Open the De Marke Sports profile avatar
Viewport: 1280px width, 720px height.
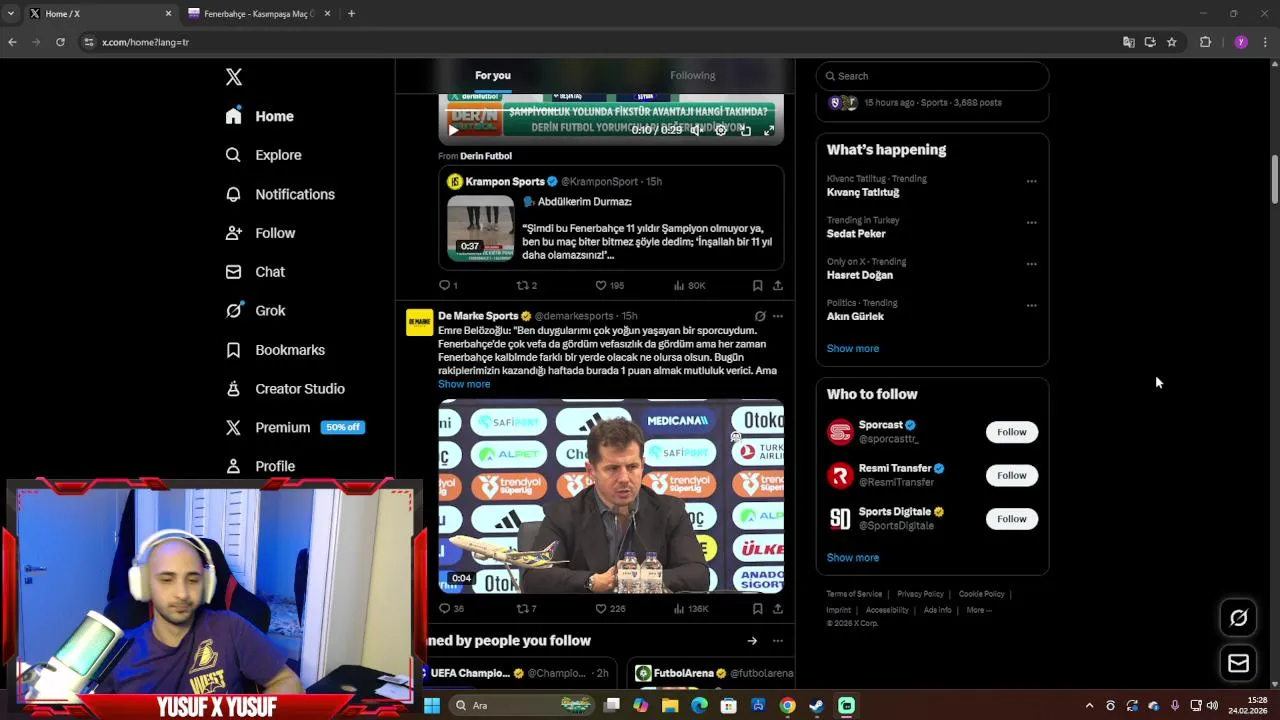pos(419,322)
